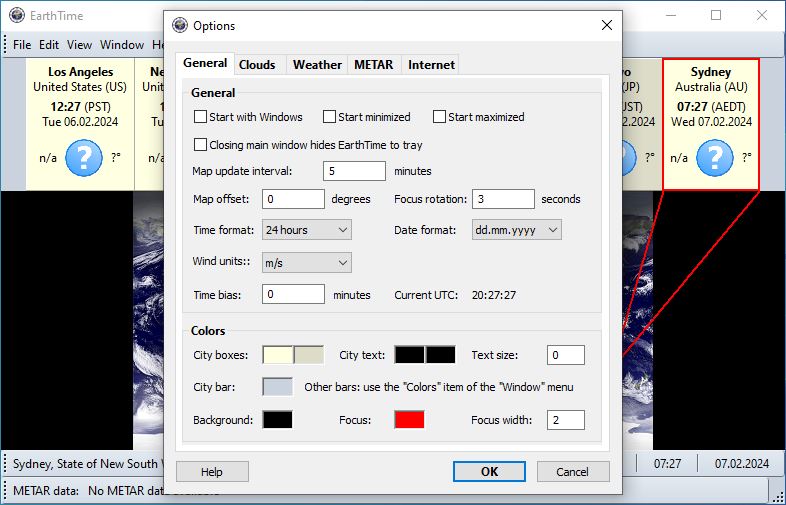The width and height of the screenshot is (786, 505).
Task: Enable Start with Windows checkbox
Action: [200, 117]
